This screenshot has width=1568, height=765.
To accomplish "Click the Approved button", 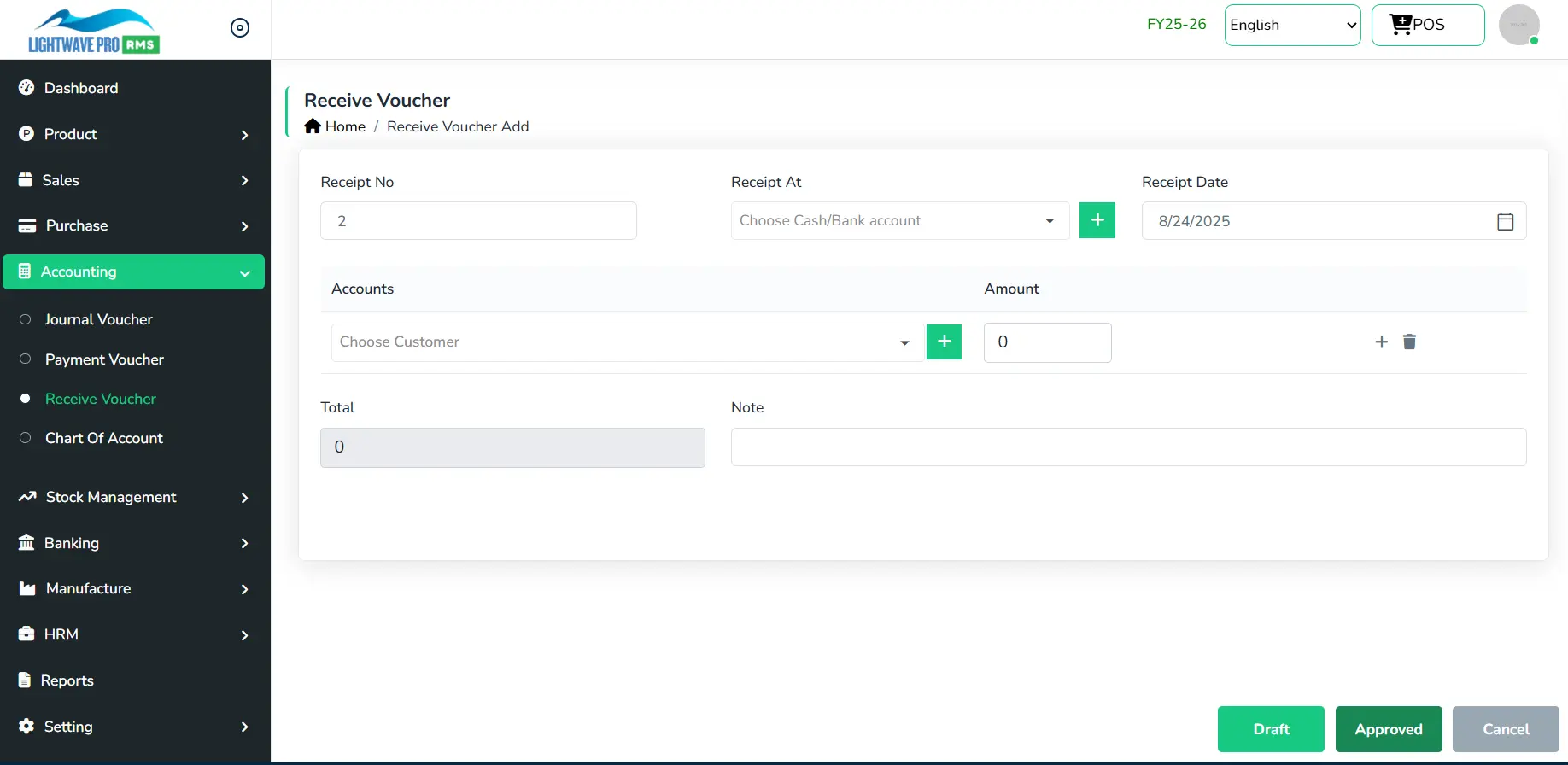I will pyautogui.click(x=1388, y=729).
